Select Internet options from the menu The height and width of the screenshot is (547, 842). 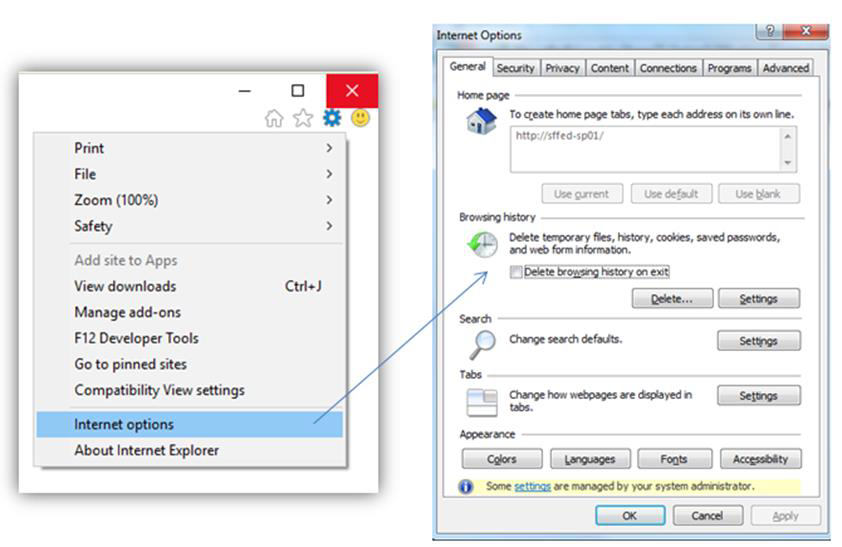pos(124,424)
